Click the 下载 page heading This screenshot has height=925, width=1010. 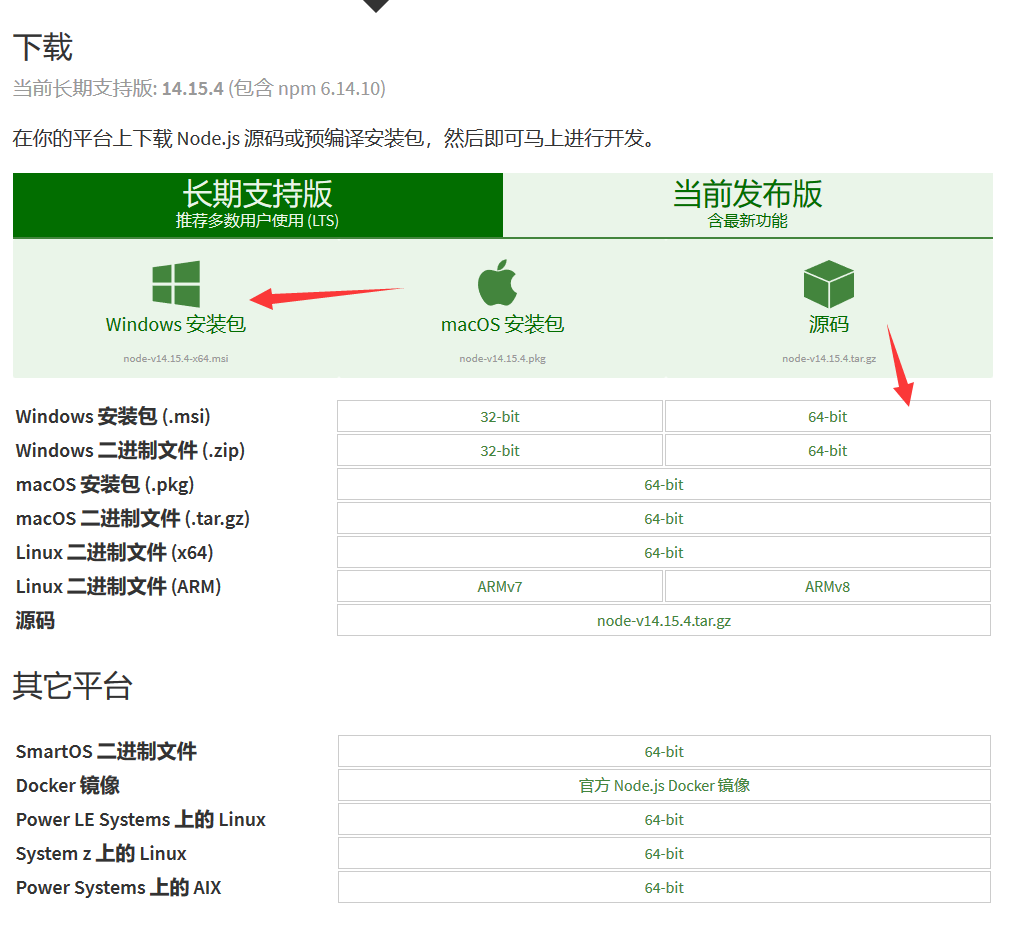[x=43, y=48]
